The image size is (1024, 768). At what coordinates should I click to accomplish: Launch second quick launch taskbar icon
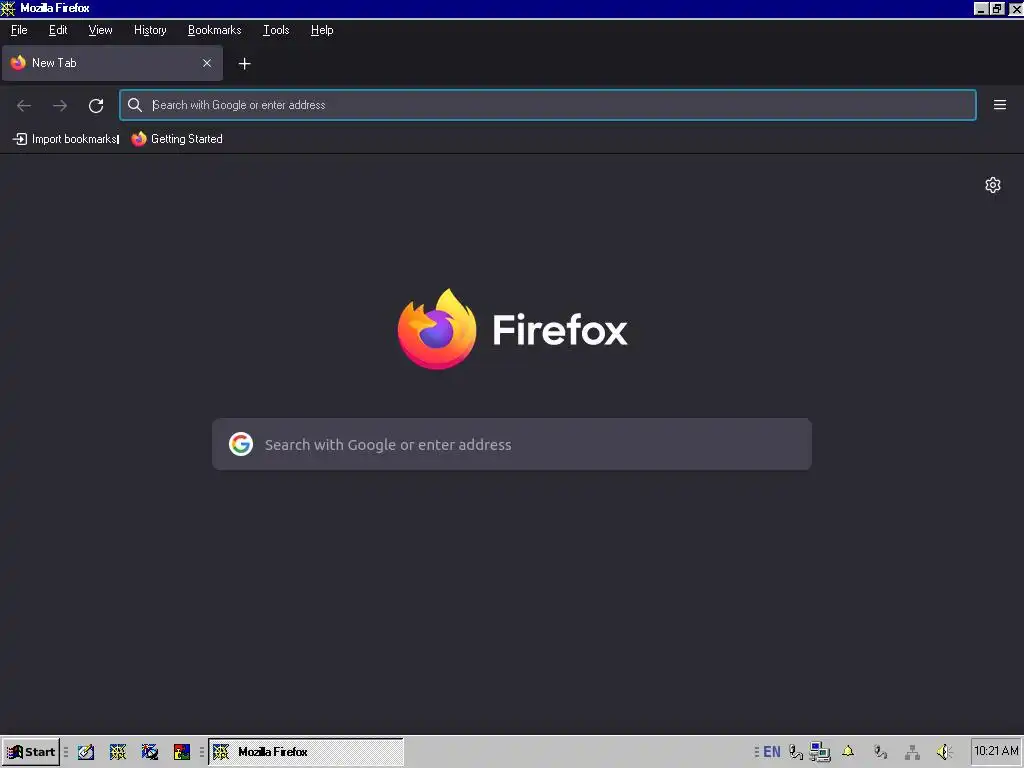[x=118, y=752]
